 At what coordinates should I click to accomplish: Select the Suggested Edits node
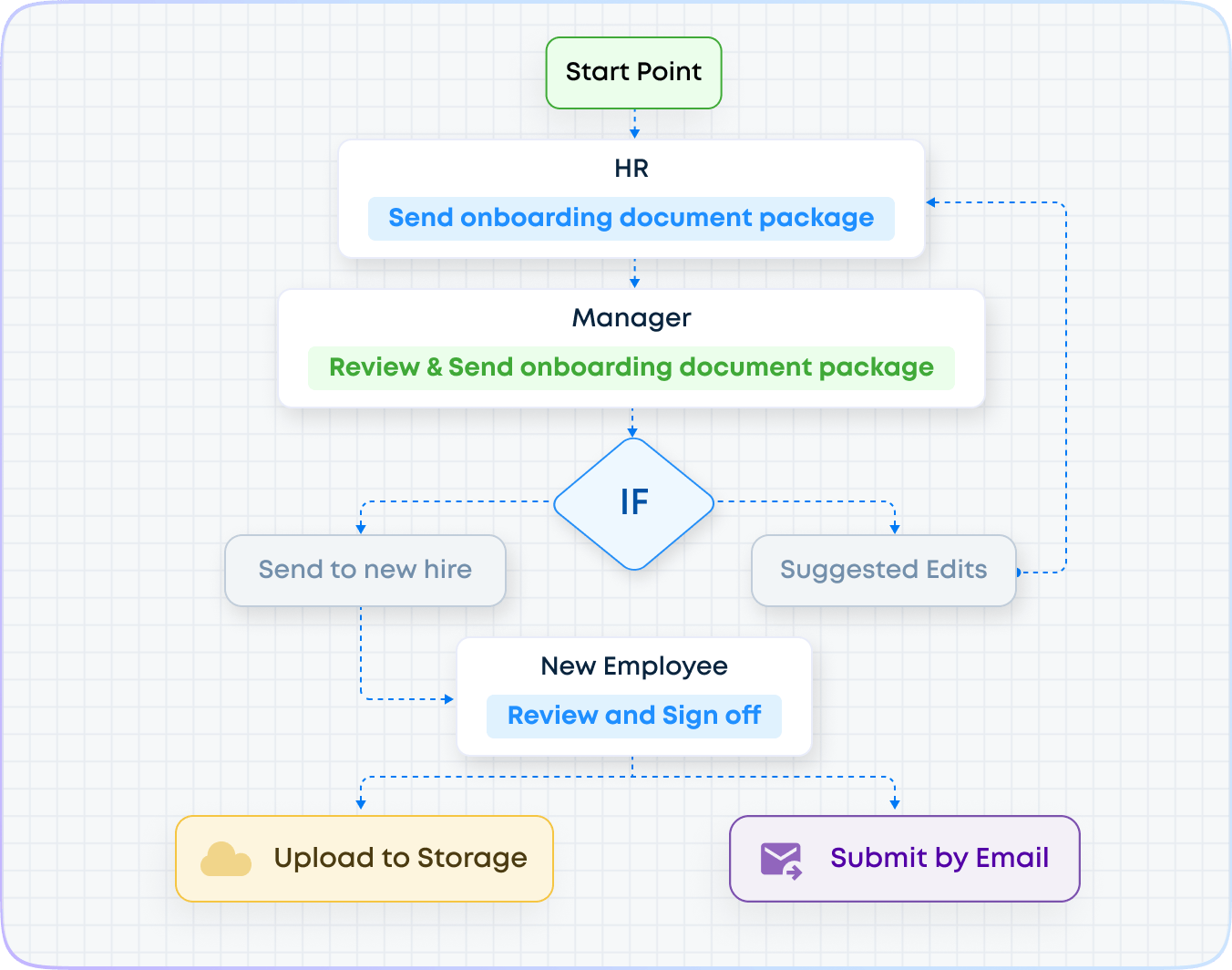tap(883, 570)
